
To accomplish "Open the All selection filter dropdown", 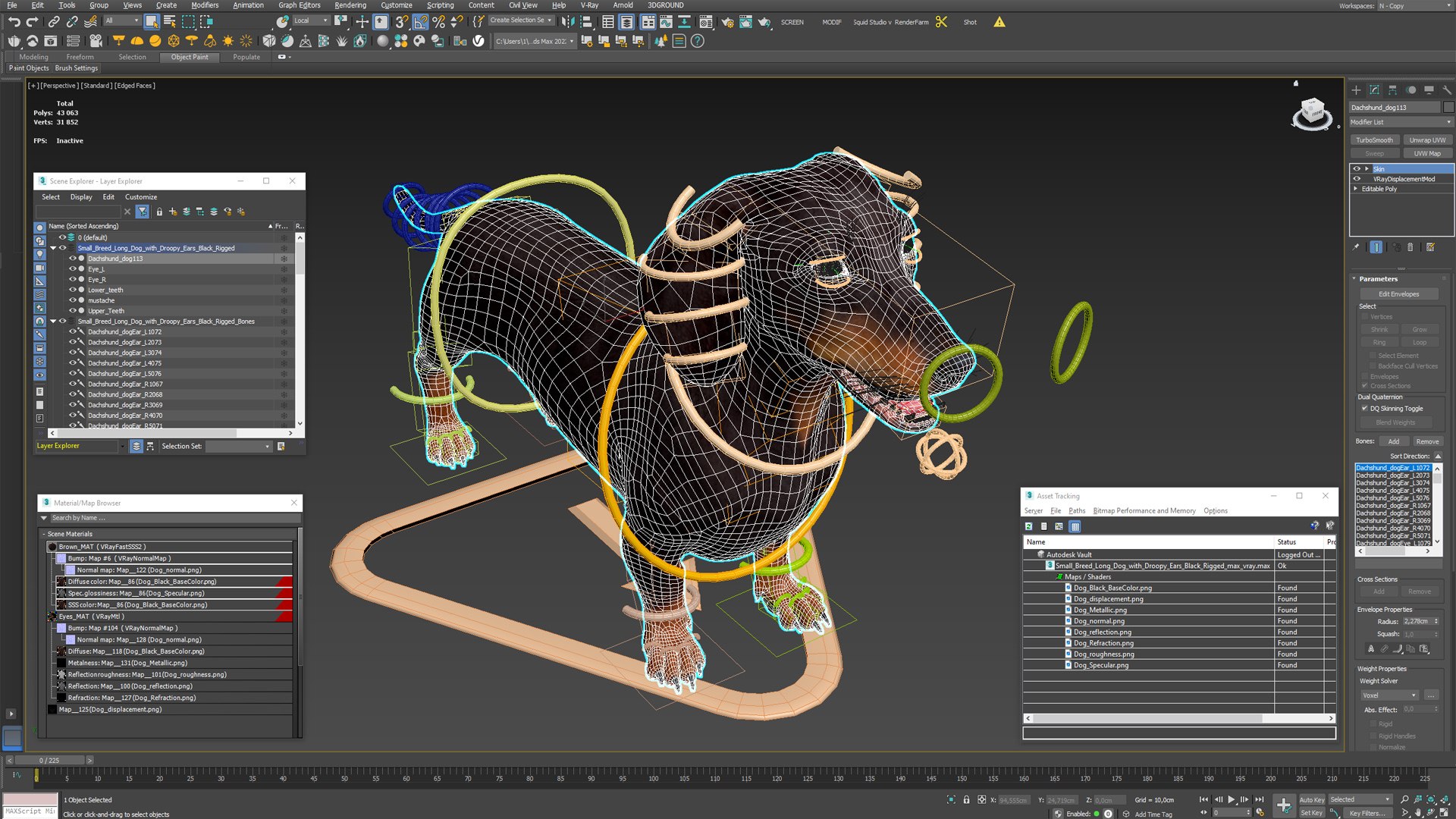I will pyautogui.click(x=121, y=21).
